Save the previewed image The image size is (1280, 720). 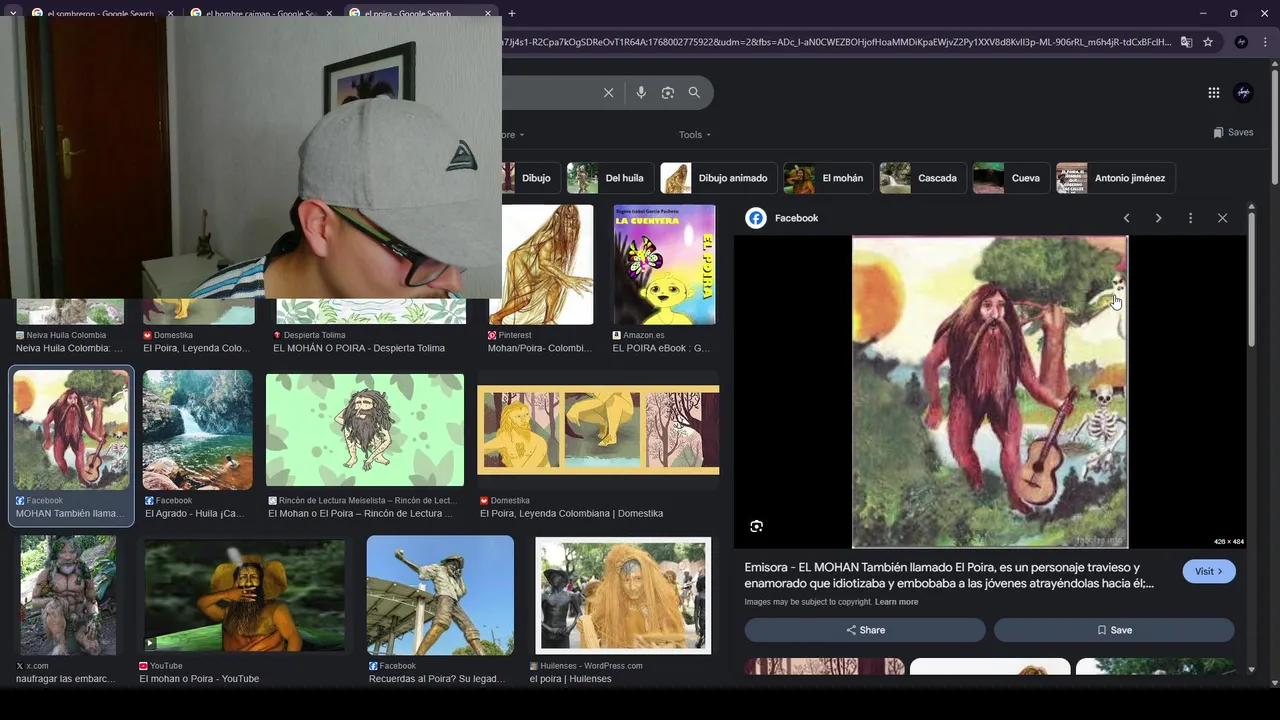[x=1114, y=630]
